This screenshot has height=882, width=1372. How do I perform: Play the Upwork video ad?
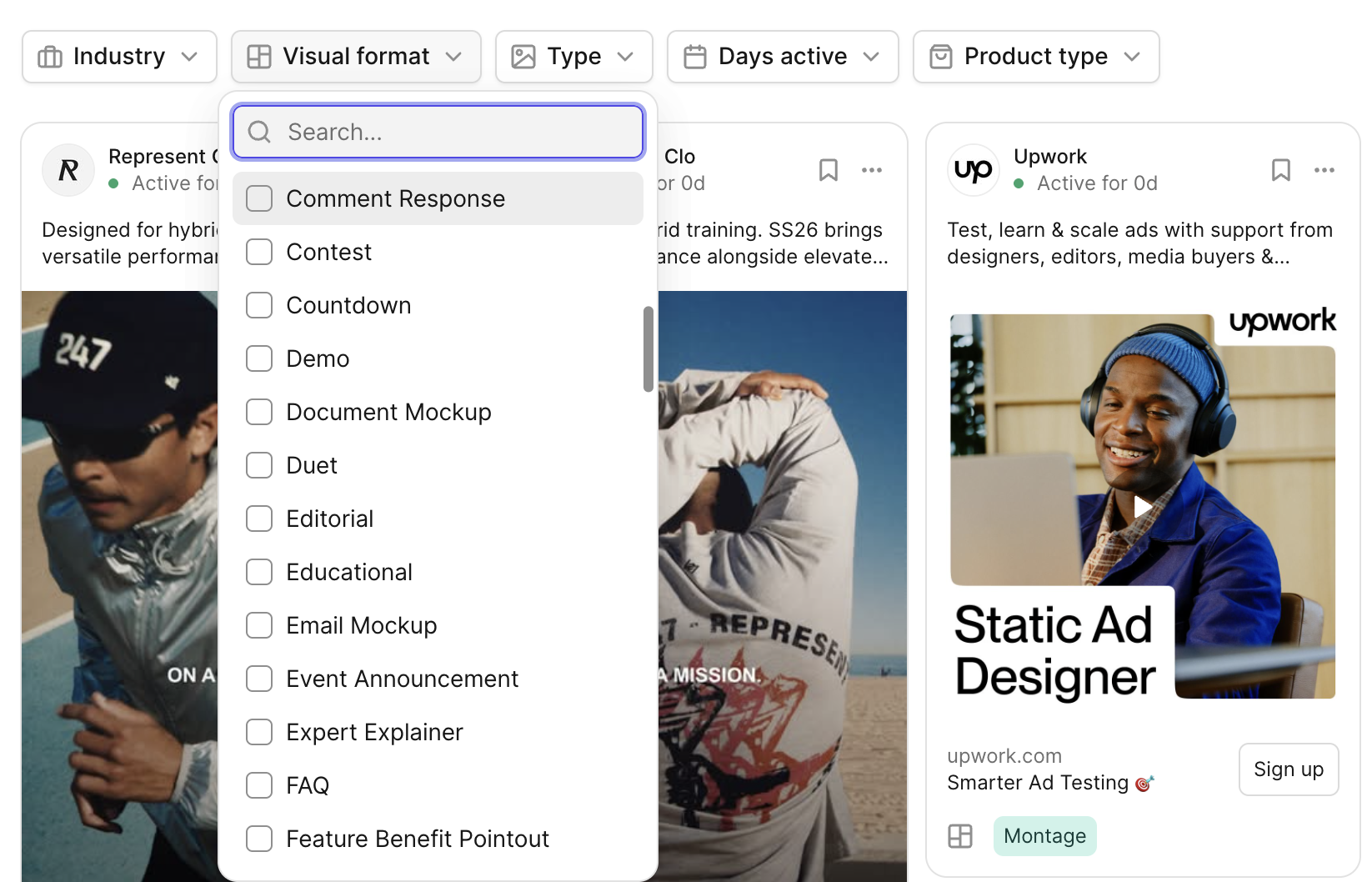[1143, 506]
